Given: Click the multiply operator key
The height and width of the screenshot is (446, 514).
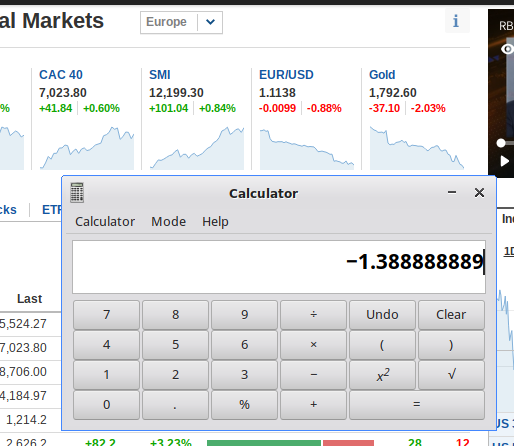Looking at the screenshot, I should coord(313,345).
